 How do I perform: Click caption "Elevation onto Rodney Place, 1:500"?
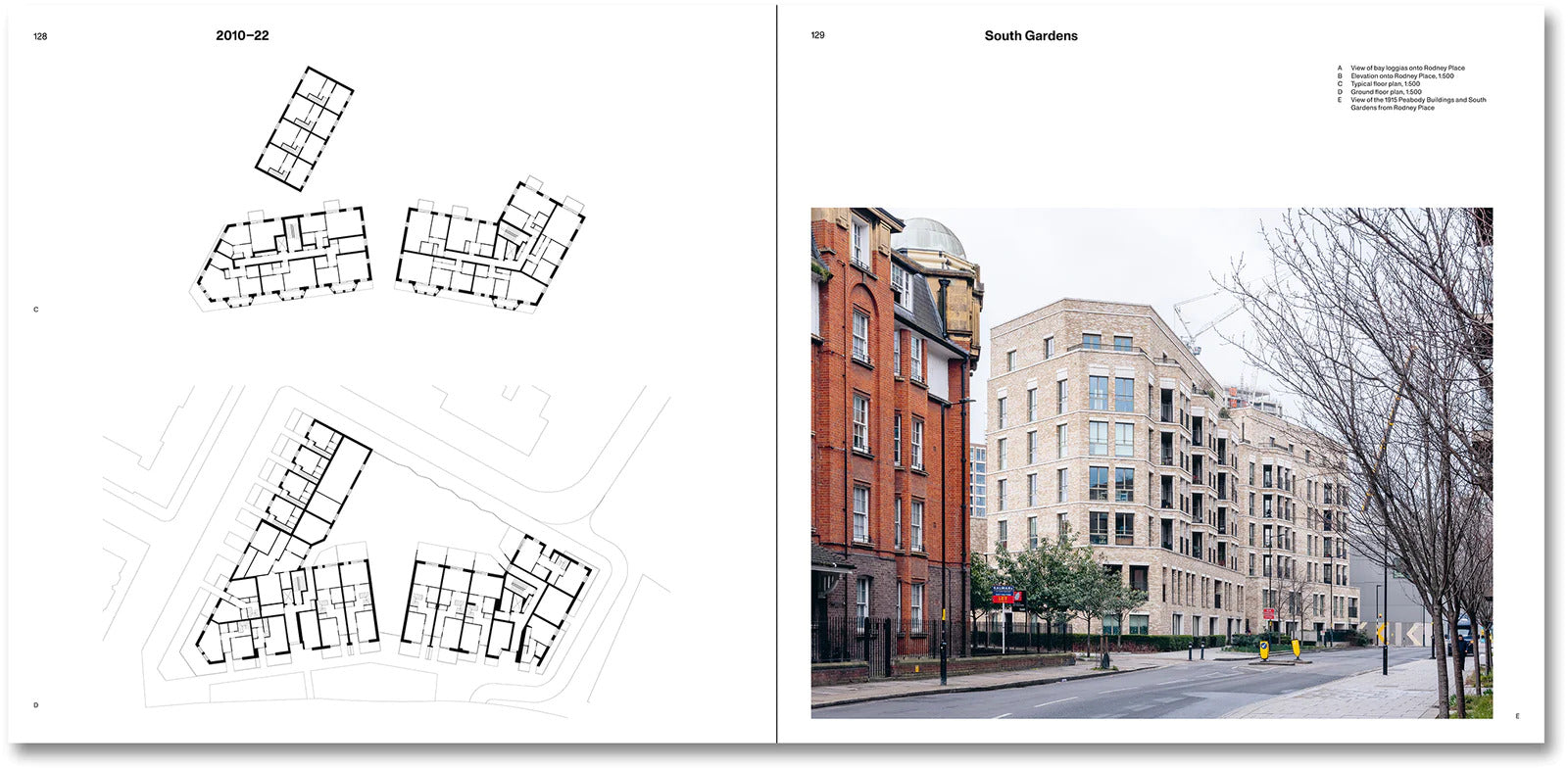(x=1402, y=76)
